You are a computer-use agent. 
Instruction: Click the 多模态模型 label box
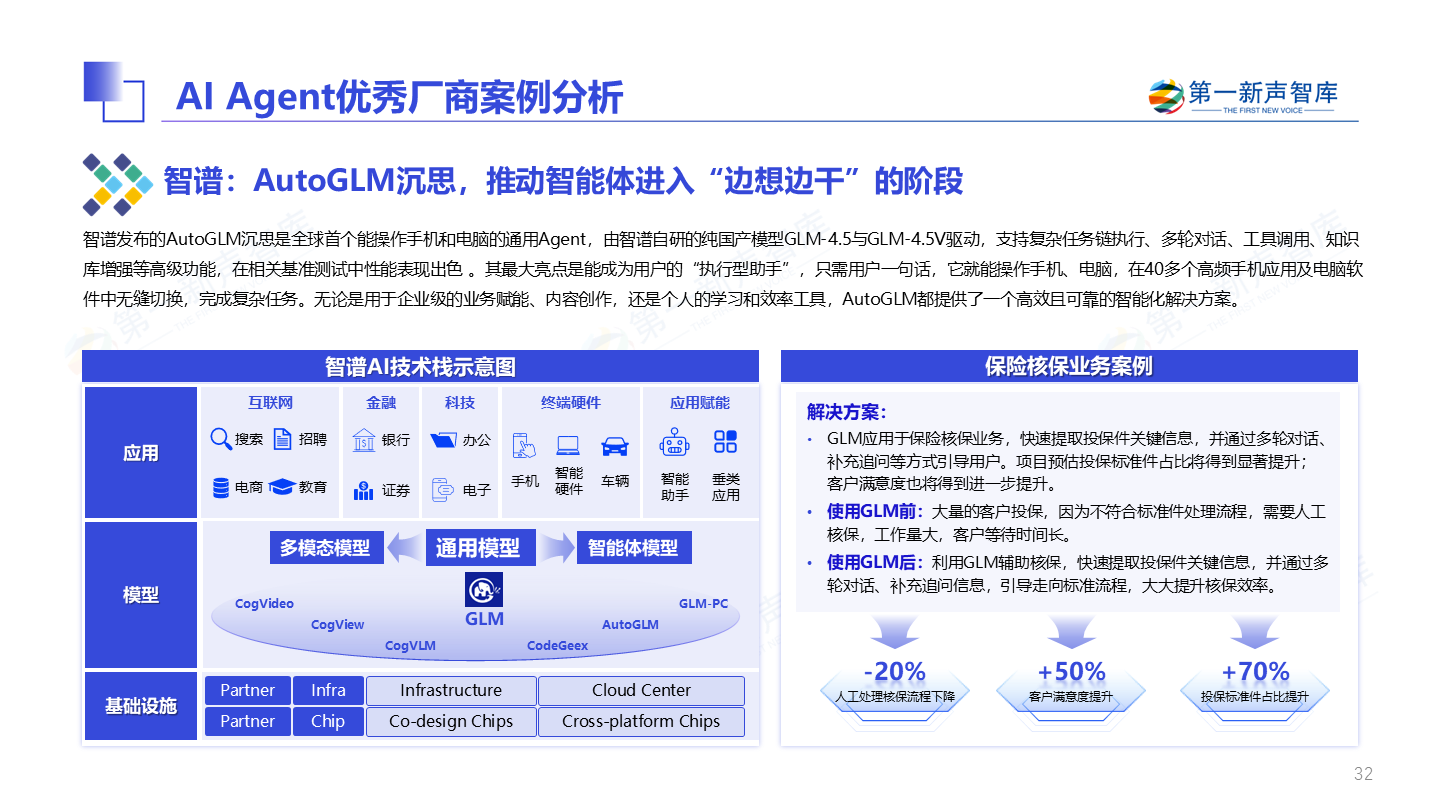(x=326, y=548)
